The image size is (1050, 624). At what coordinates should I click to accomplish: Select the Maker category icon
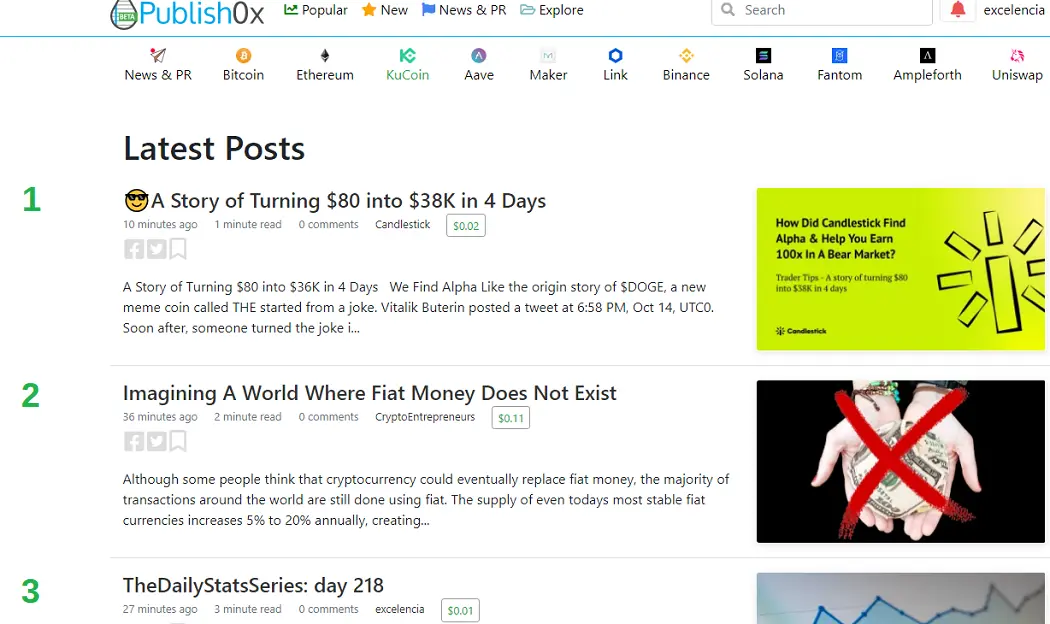(548, 56)
